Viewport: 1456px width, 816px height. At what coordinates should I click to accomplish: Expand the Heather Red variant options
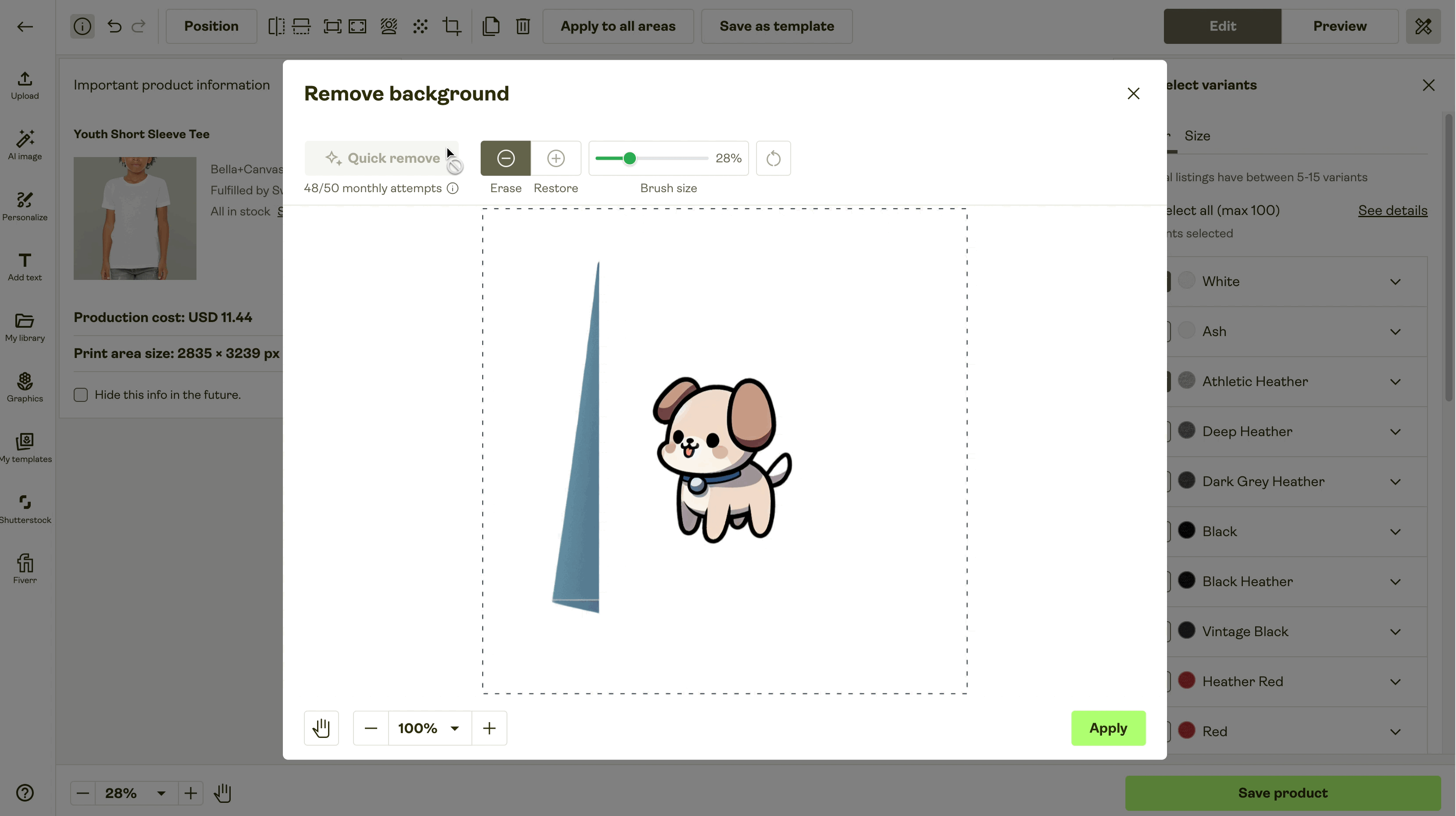pos(1395,681)
